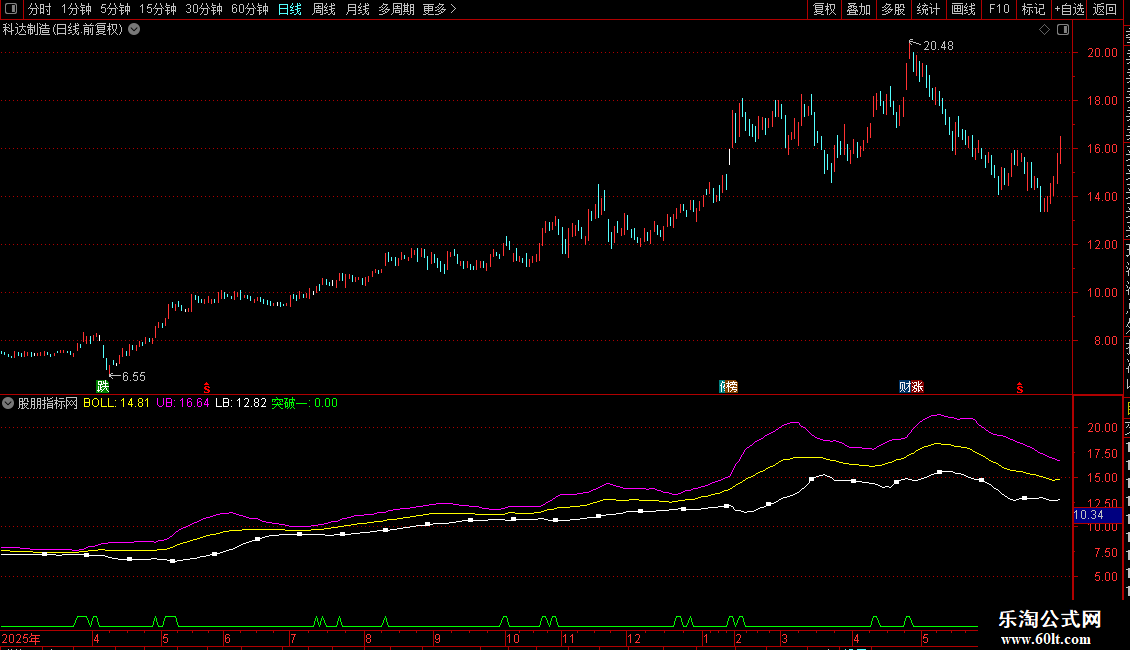Click the blue 财 event marker
This screenshot has height=650, width=1130.
pyautogui.click(x=904, y=387)
